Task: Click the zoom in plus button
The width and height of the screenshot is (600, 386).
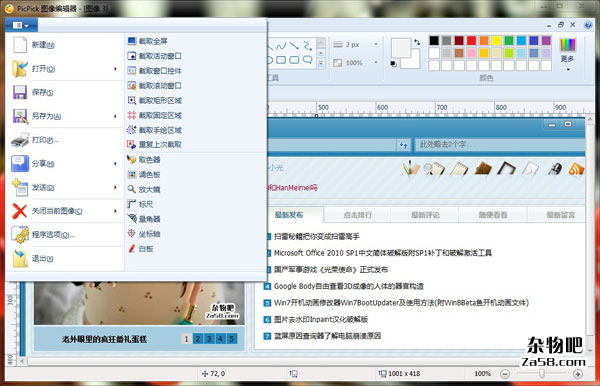Action: pos(578,374)
